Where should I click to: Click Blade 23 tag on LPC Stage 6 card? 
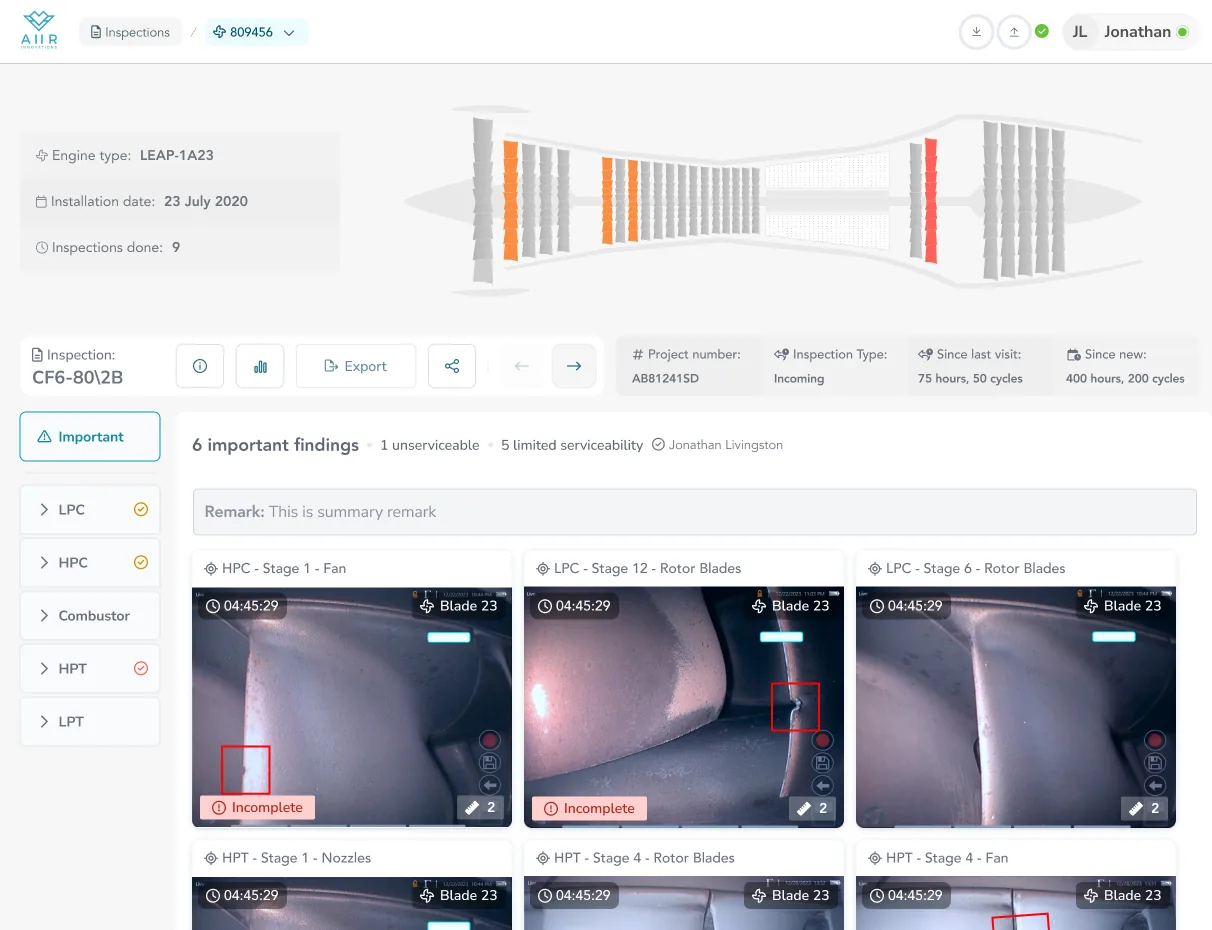tap(1122, 606)
